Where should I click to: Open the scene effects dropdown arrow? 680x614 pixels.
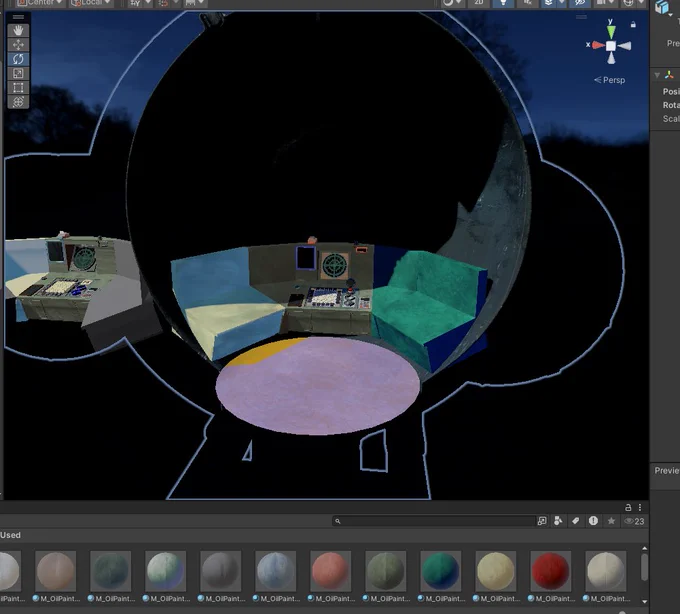[562, 3]
